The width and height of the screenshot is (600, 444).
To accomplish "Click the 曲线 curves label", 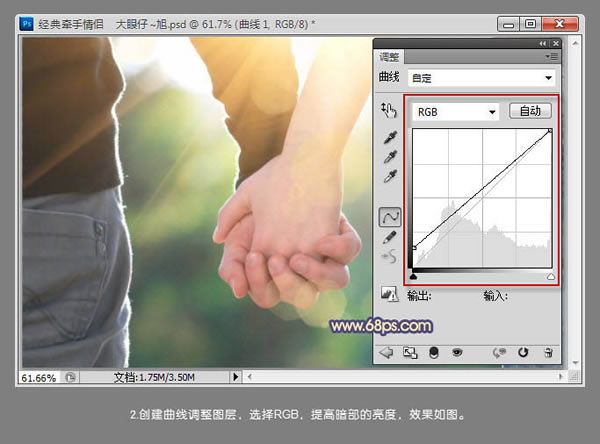I will pyautogui.click(x=389, y=77).
